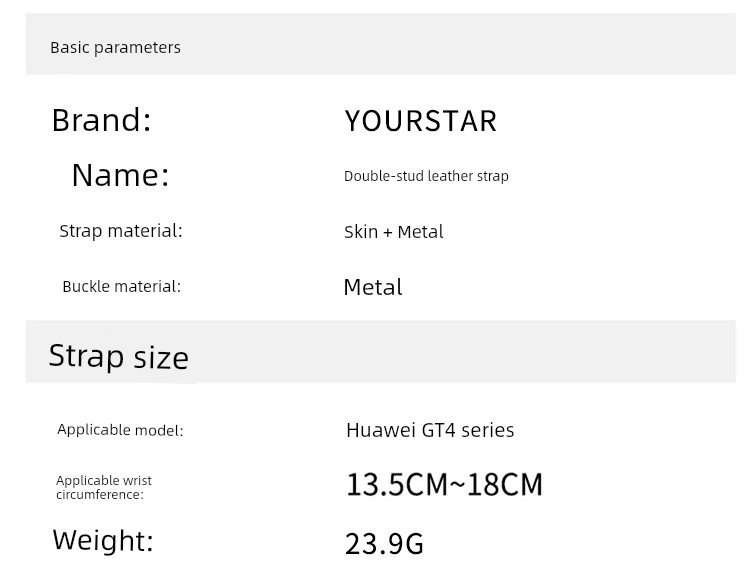750x584 pixels.
Task: Click the Skin + Metal value
Action: [394, 232]
